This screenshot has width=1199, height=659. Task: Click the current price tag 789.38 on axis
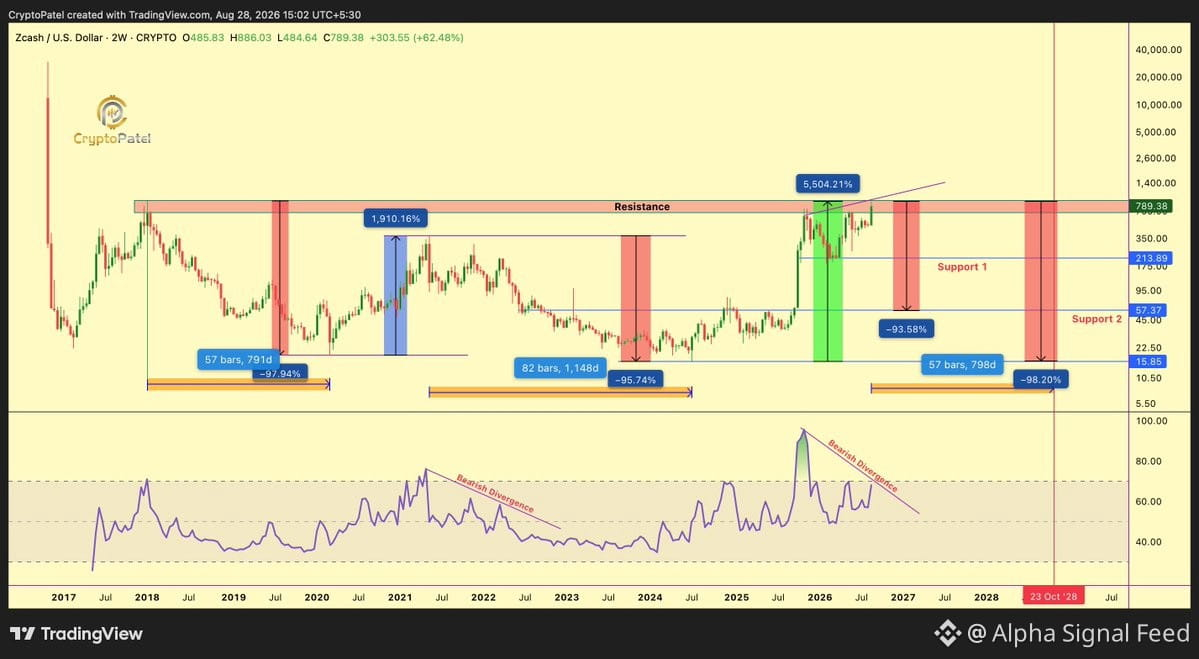click(1149, 206)
